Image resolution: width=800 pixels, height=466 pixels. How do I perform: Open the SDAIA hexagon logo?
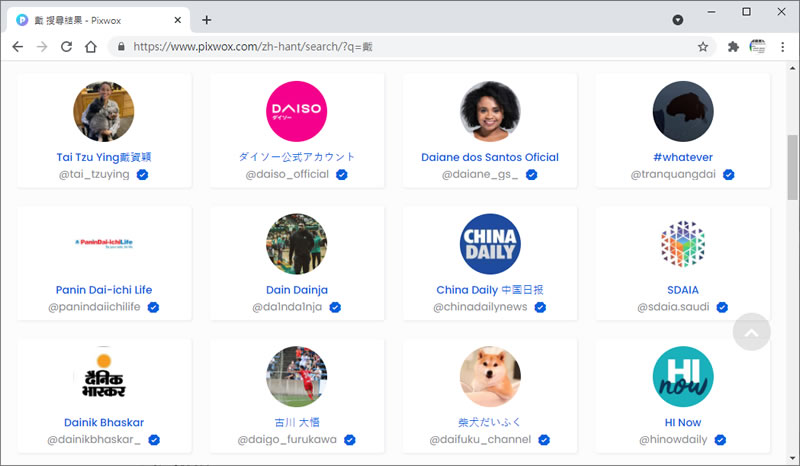point(683,244)
